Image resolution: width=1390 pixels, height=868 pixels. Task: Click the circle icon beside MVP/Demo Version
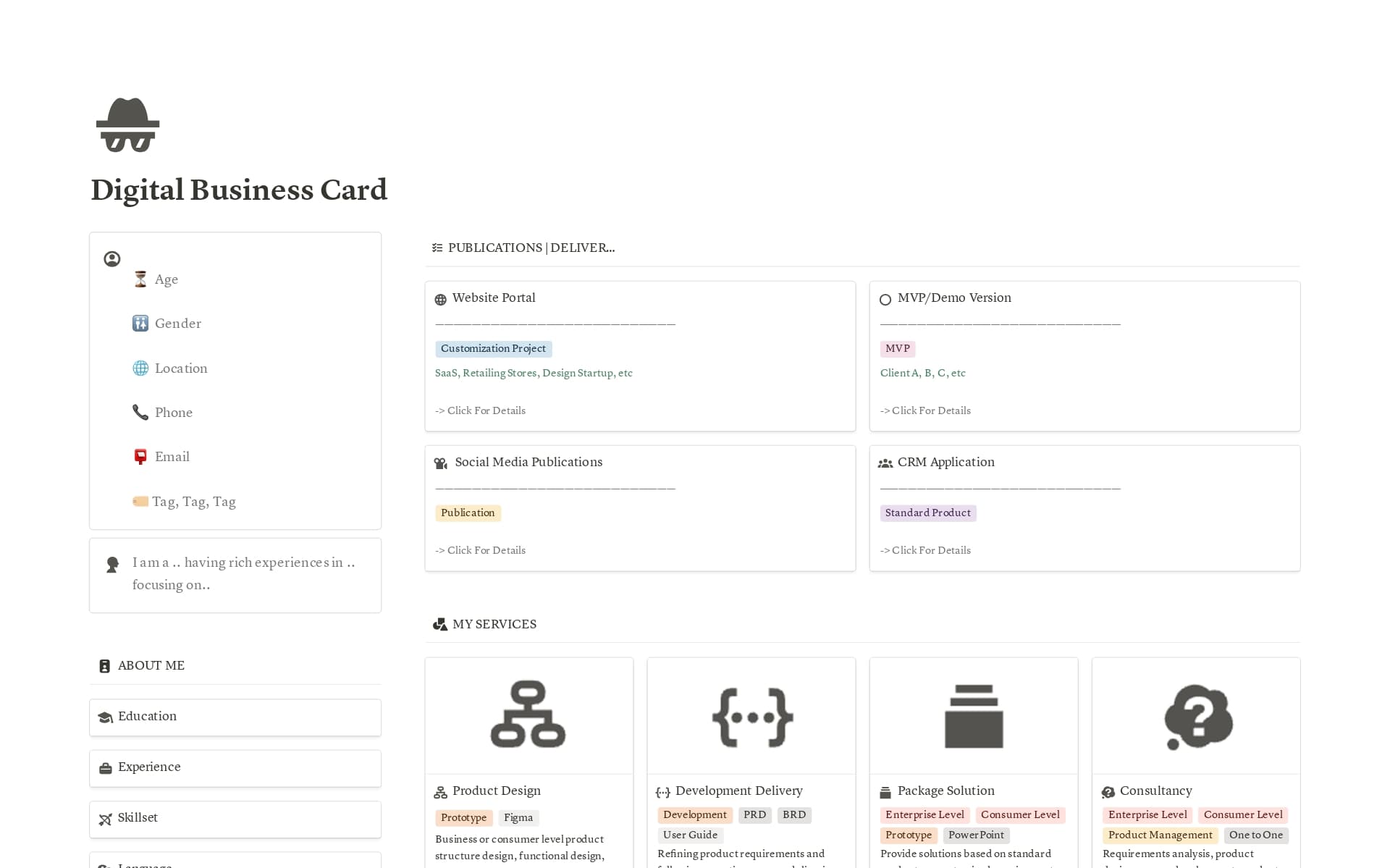(x=885, y=299)
